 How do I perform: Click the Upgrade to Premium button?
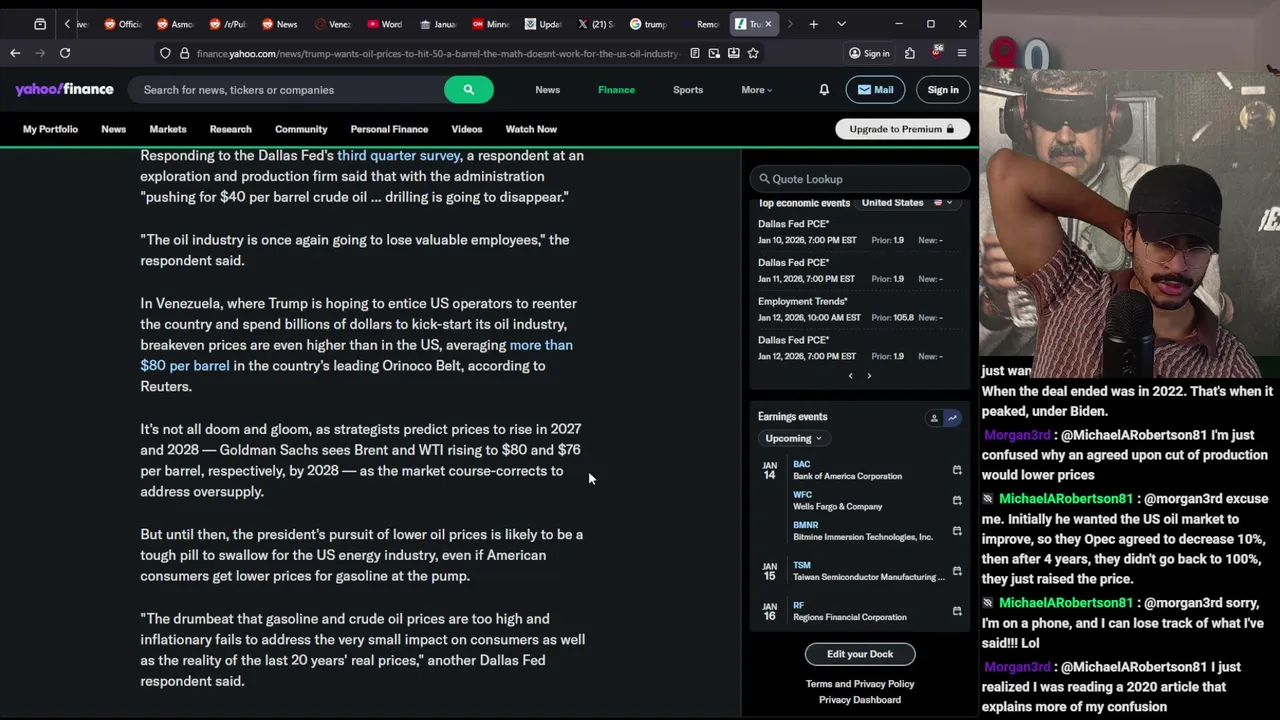[x=902, y=129]
